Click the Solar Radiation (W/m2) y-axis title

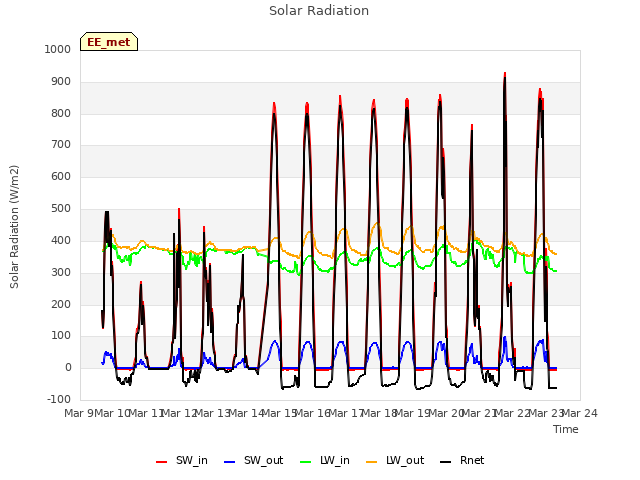click(x=14, y=227)
